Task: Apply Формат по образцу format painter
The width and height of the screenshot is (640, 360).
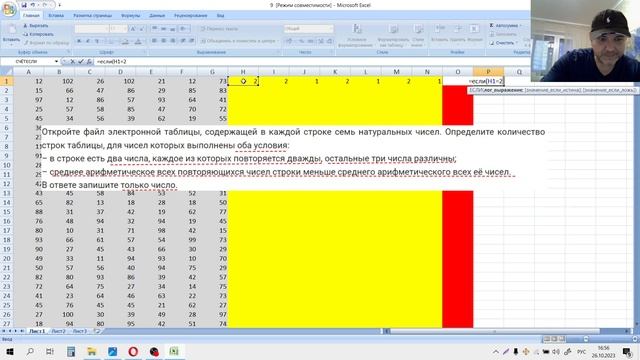Action: coord(46,42)
